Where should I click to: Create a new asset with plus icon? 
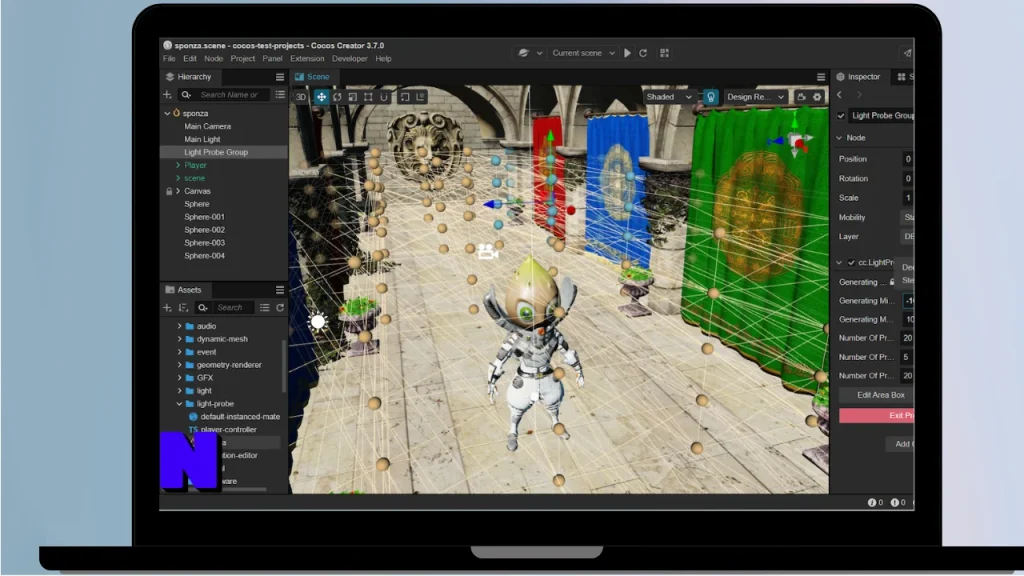pyautogui.click(x=167, y=308)
